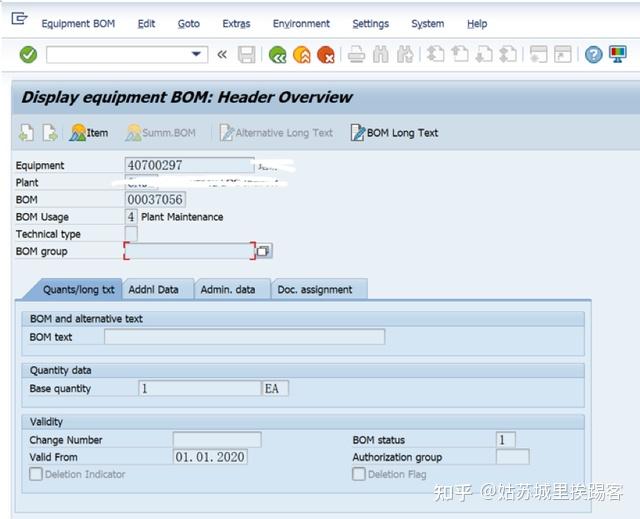Open the command field dropdown arrow
The width and height of the screenshot is (640, 519).
[x=196, y=54]
